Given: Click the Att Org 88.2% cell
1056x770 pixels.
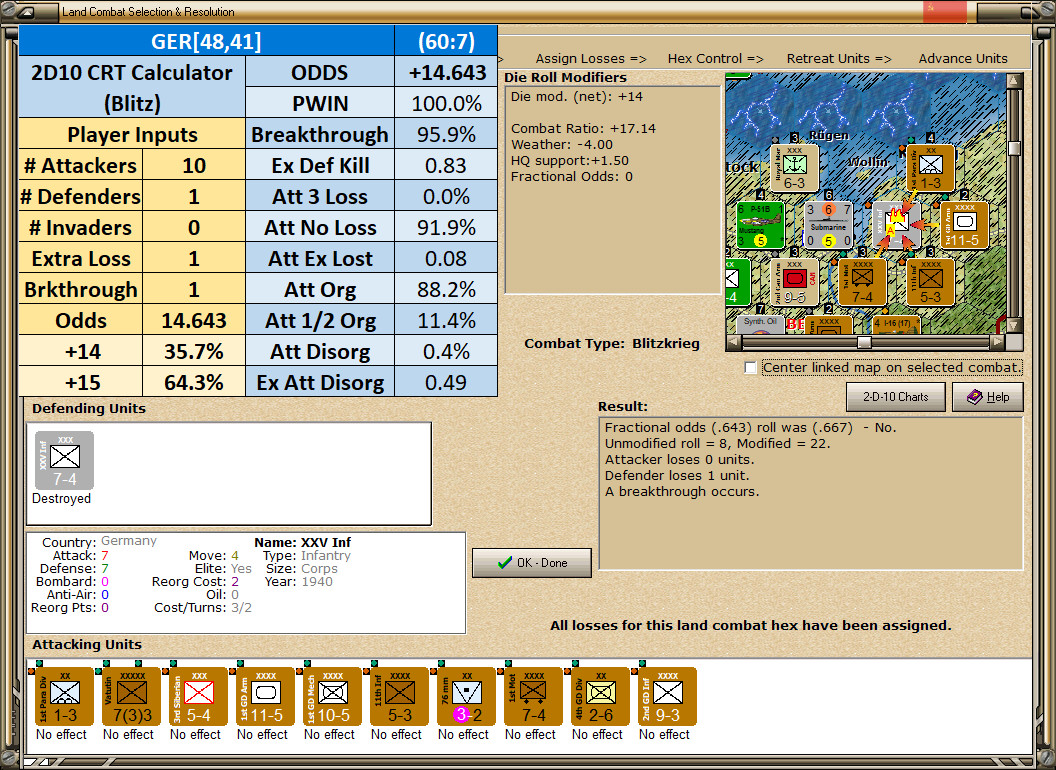Looking at the screenshot, I should pos(447,290).
